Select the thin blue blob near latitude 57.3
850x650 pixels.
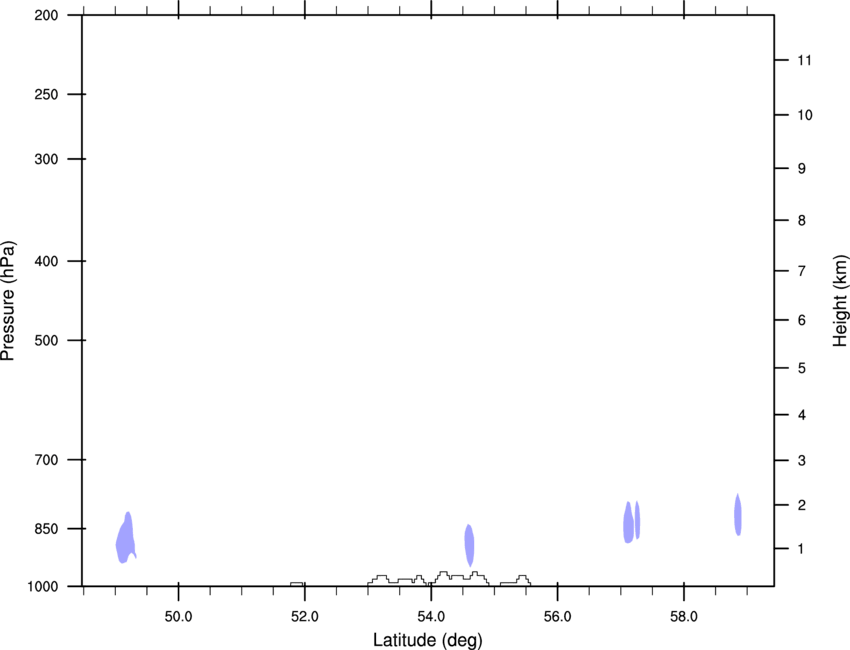[x=638, y=520]
